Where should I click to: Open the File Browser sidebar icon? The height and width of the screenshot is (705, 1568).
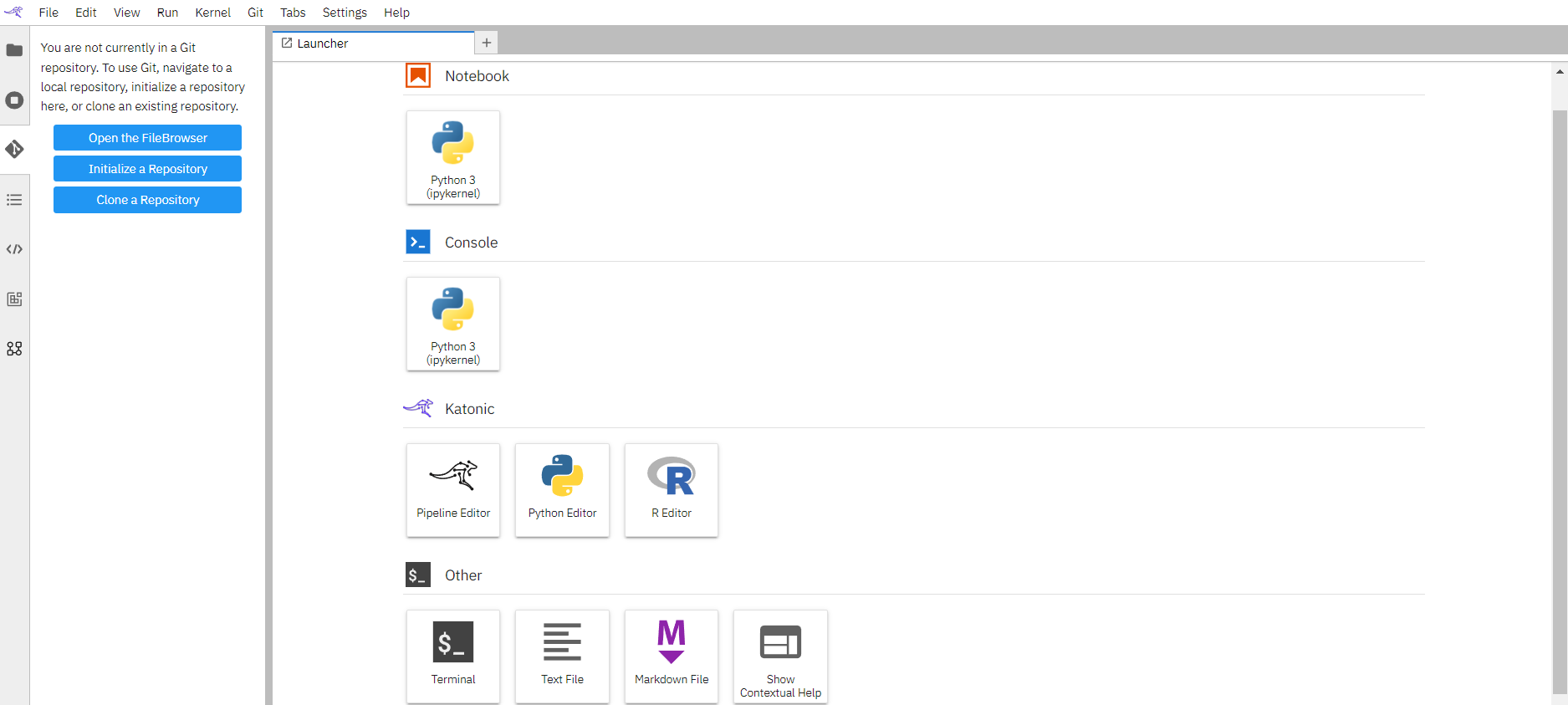tap(14, 50)
